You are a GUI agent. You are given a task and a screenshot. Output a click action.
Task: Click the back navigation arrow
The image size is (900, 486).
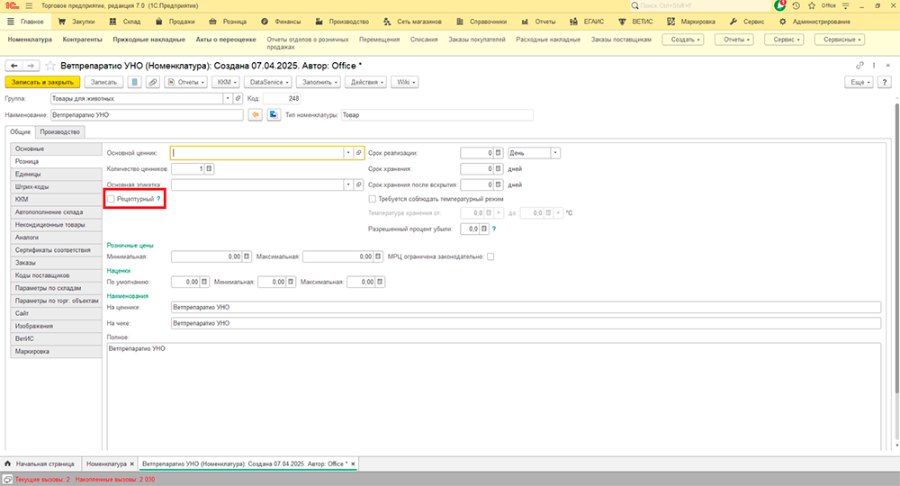click(14, 66)
